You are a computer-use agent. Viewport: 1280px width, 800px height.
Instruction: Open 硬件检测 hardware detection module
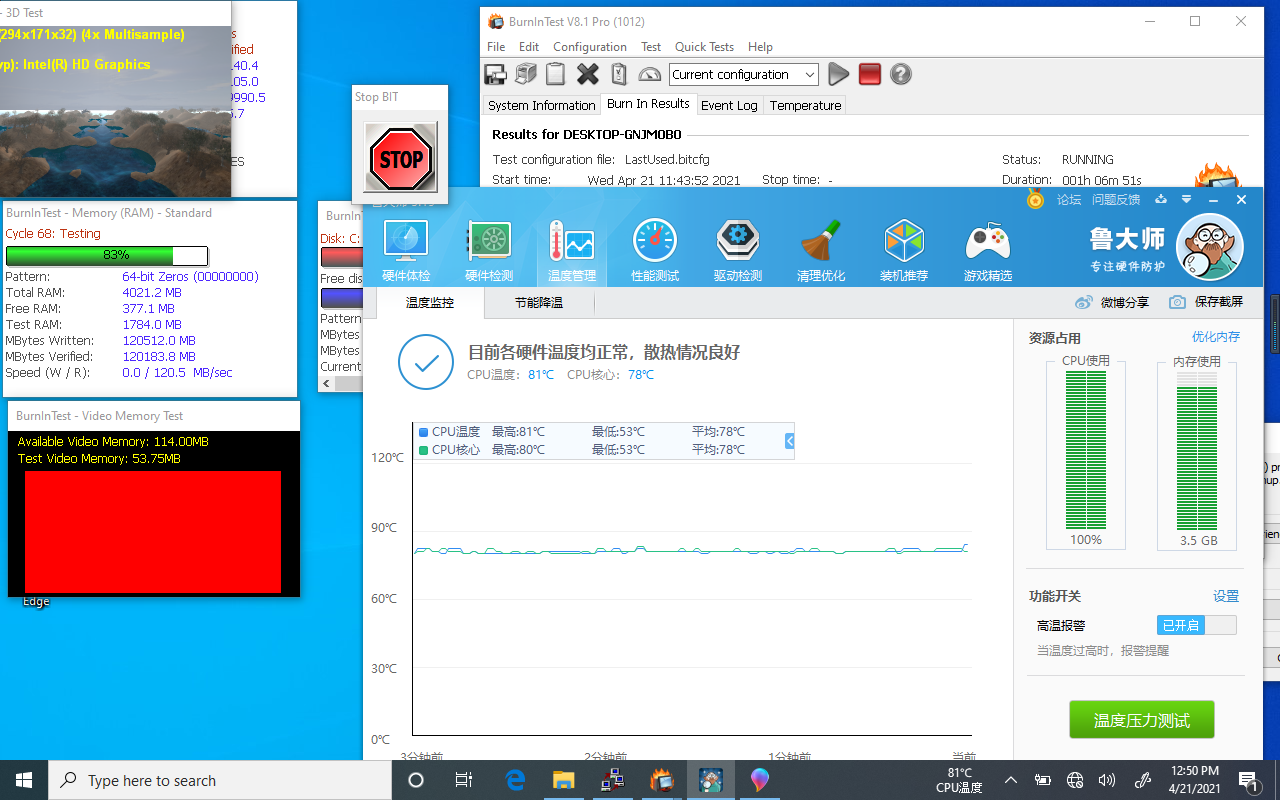tap(489, 250)
